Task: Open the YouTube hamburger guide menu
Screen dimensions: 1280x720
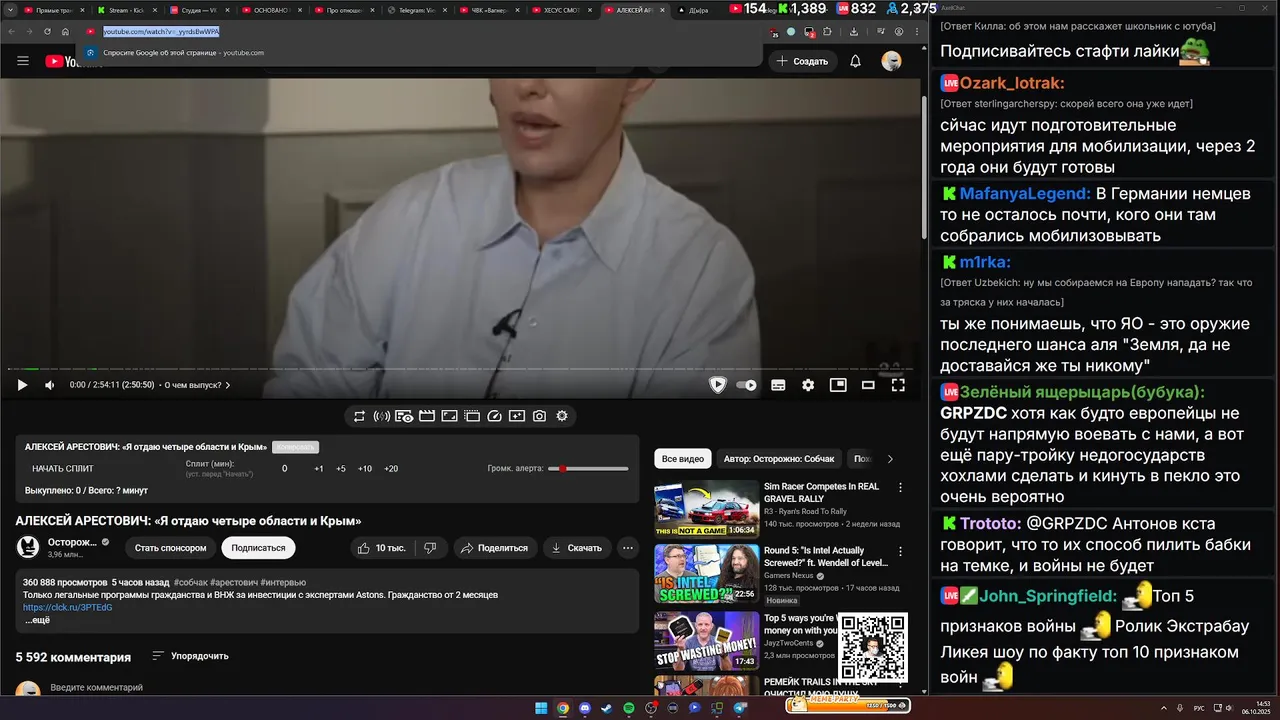Action: click(23, 61)
